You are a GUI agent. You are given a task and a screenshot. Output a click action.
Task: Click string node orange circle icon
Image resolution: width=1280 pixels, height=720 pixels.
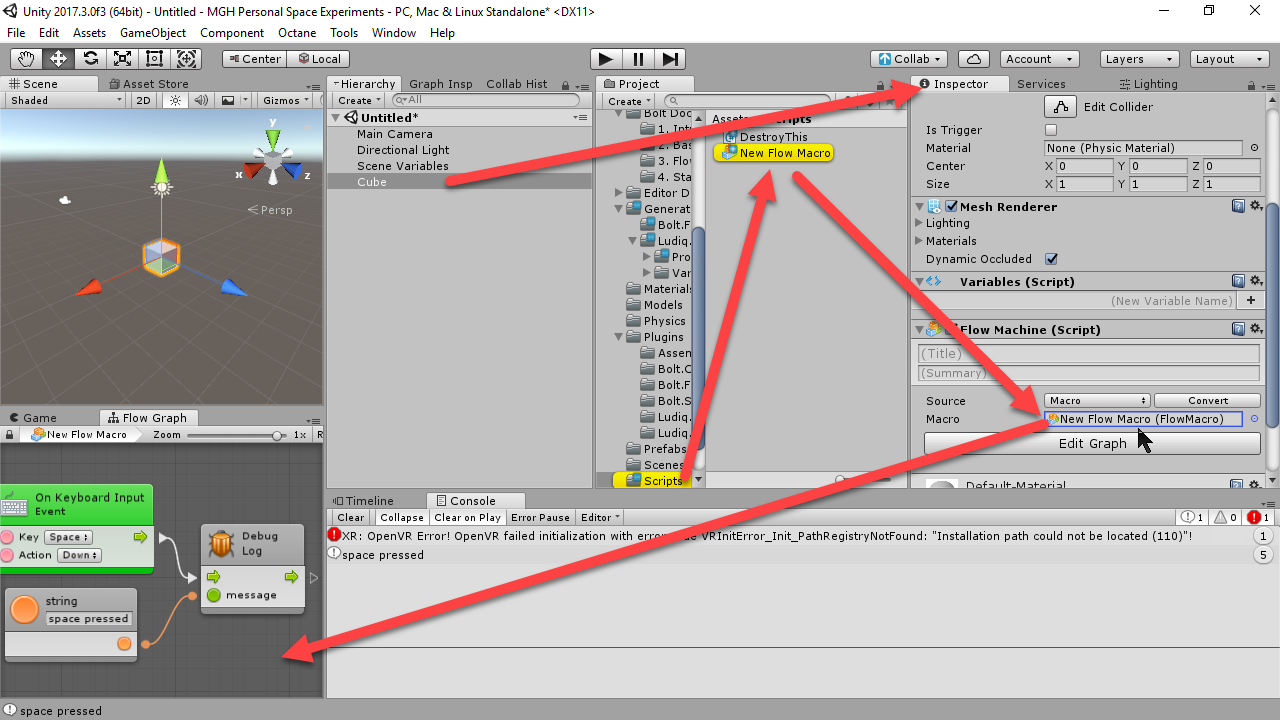coord(25,608)
